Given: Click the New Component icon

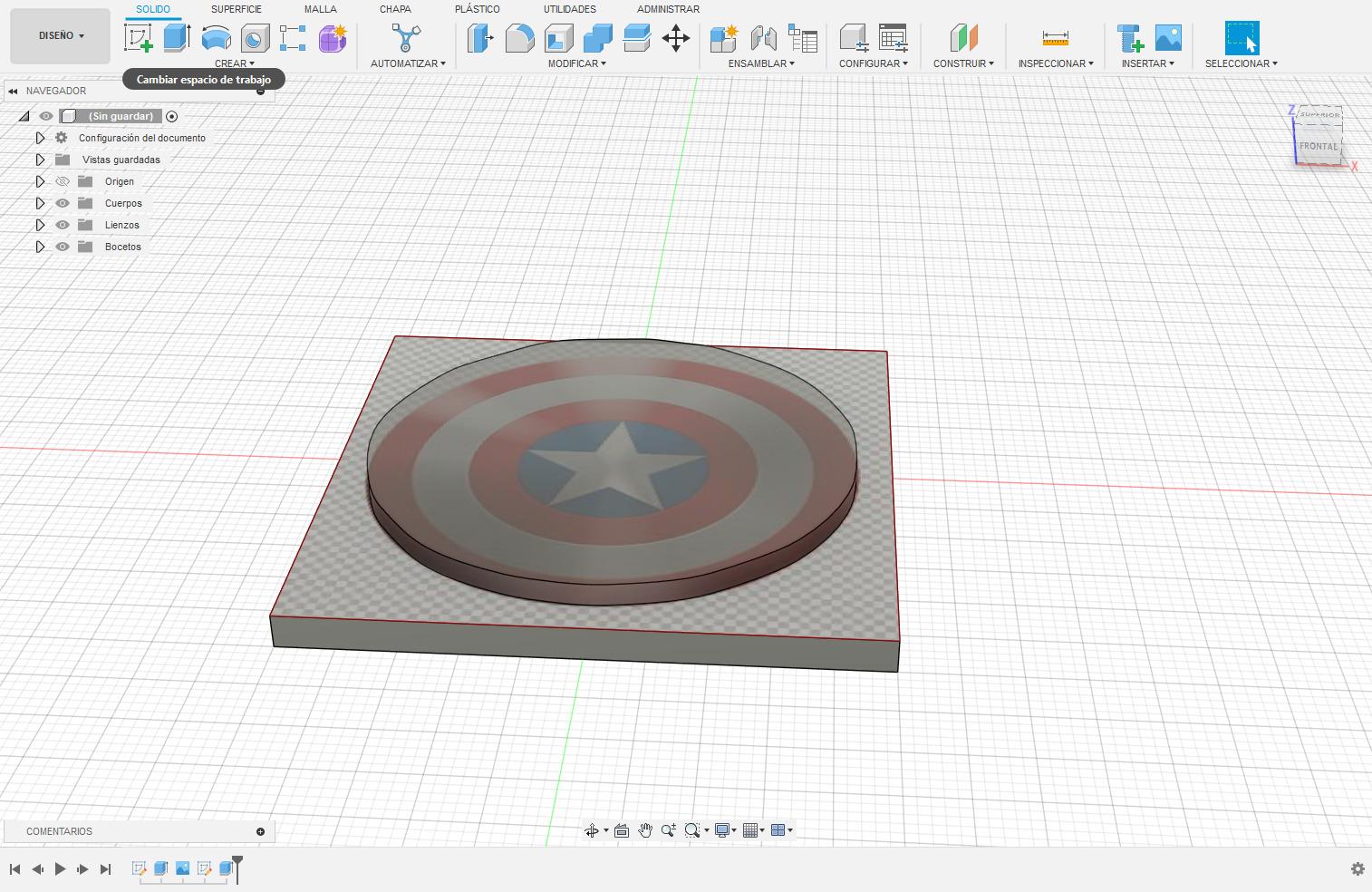Looking at the screenshot, I should (724, 38).
